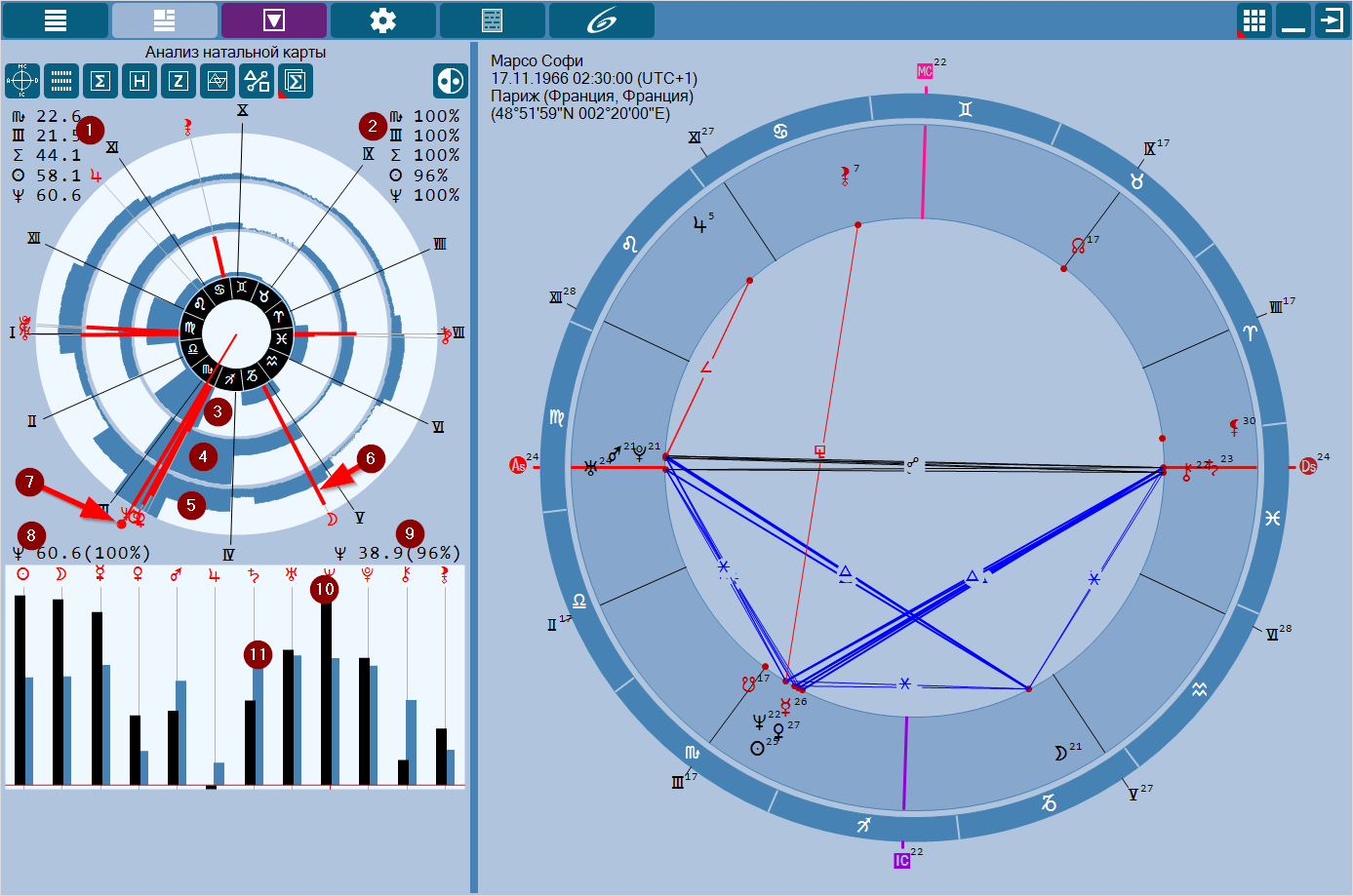Switch to the panel layout tab
The height and width of the screenshot is (896, 1353).
[165, 20]
